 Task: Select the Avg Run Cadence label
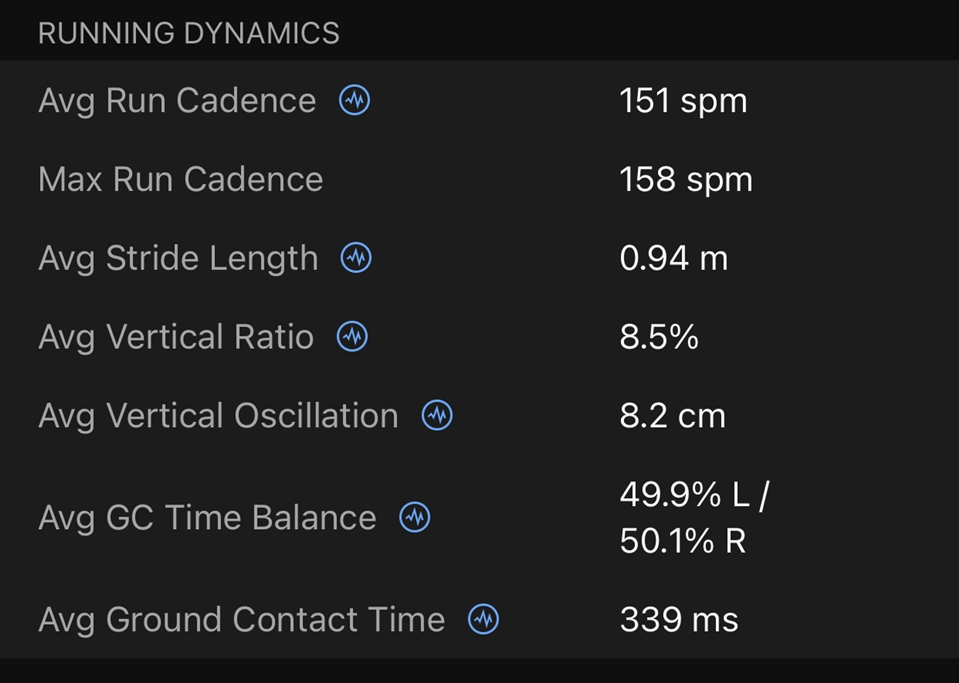[x=177, y=101]
